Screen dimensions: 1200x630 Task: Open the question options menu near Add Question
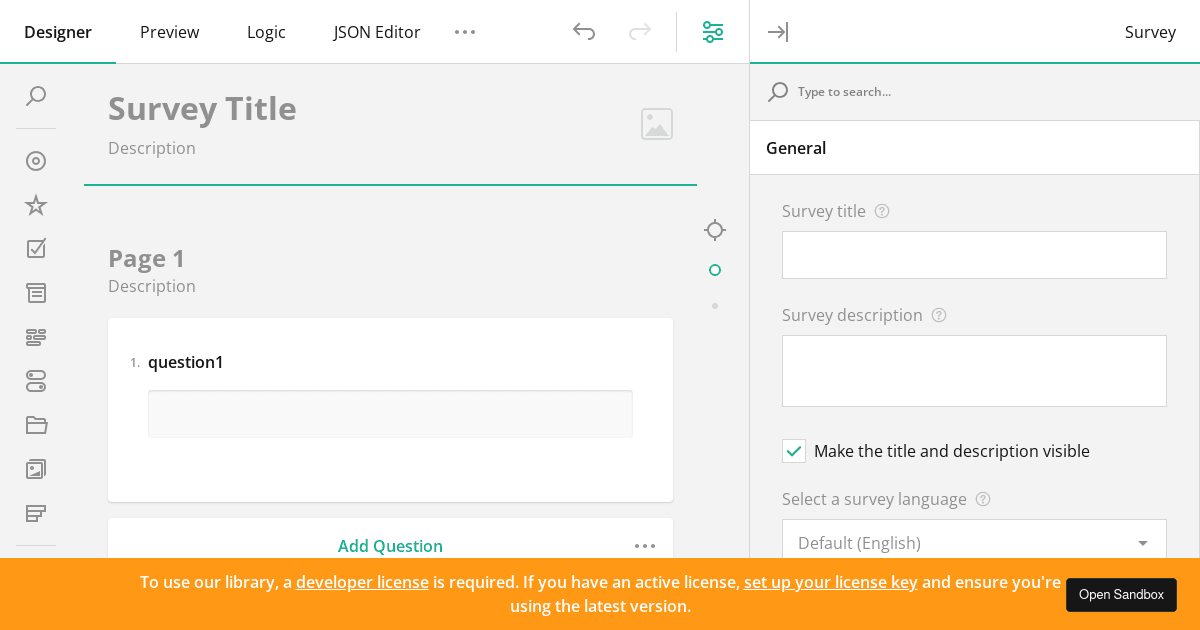coord(645,546)
